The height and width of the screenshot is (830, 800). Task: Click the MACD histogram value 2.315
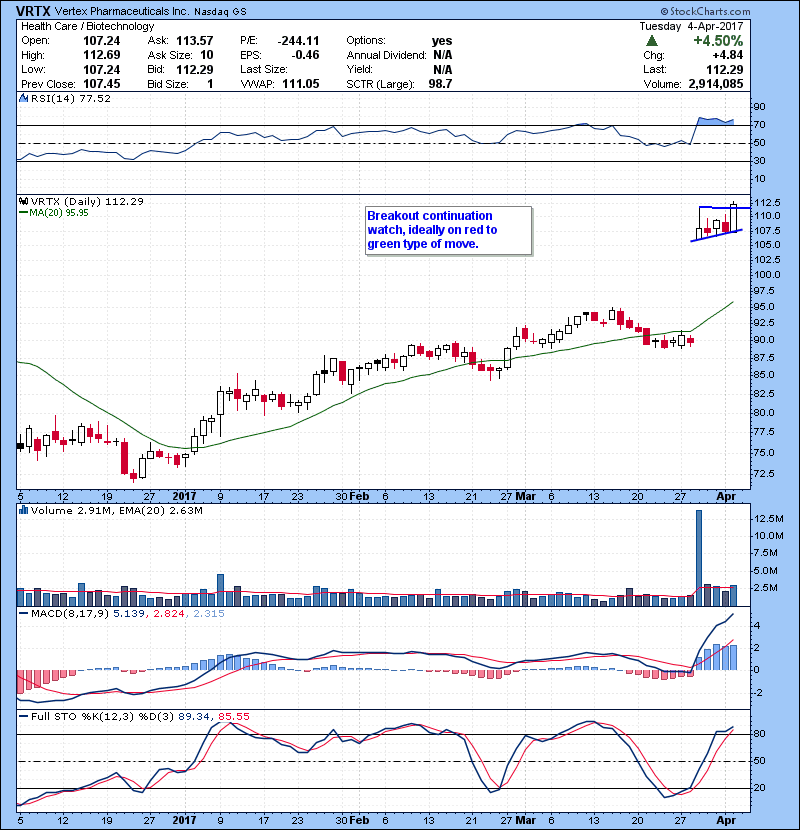click(x=209, y=614)
